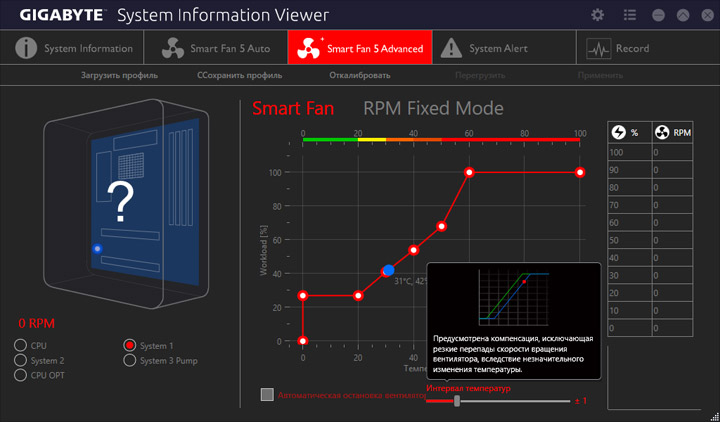720x422 pixels.
Task: Minimize the System Information Viewer window
Action: click(x=658, y=15)
